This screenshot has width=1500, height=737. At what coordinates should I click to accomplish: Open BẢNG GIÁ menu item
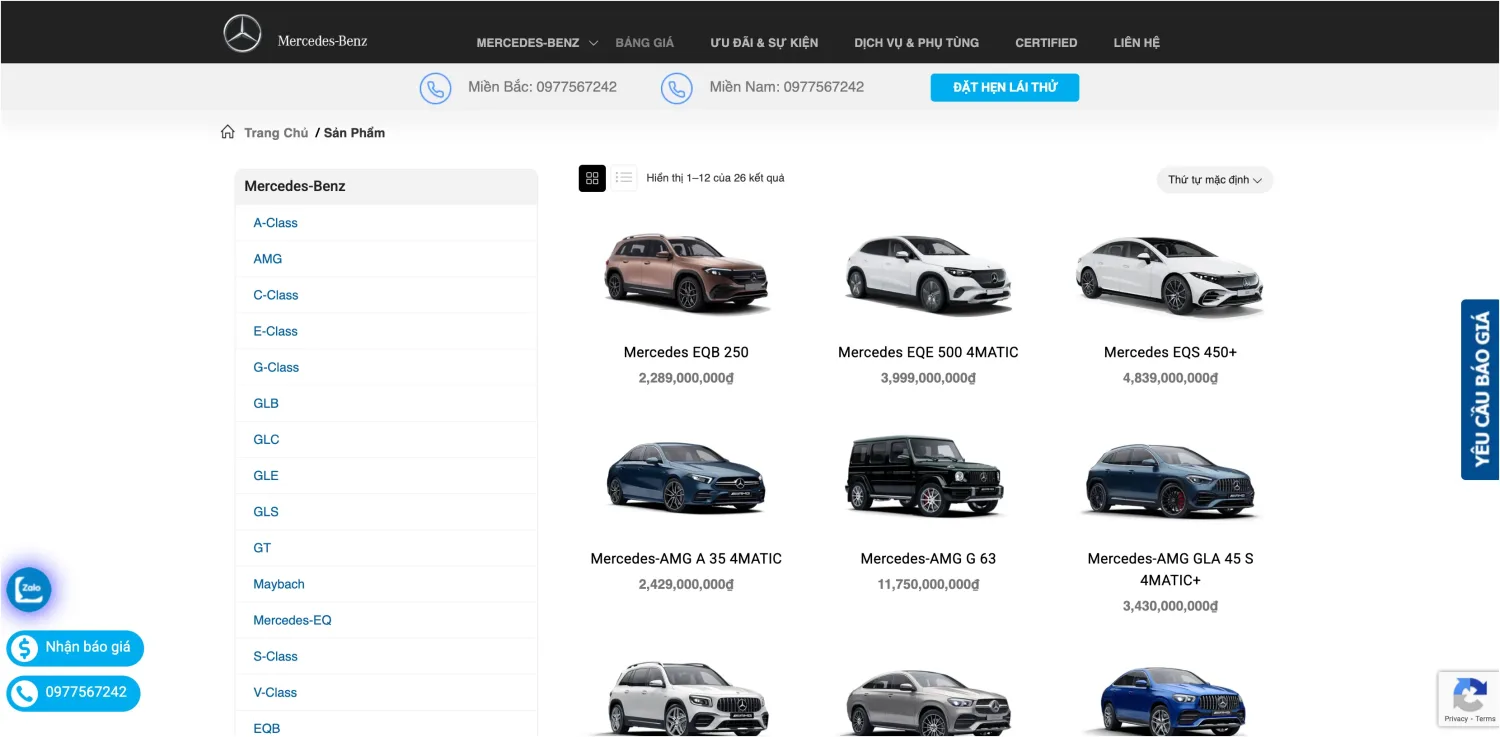click(x=645, y=43)
